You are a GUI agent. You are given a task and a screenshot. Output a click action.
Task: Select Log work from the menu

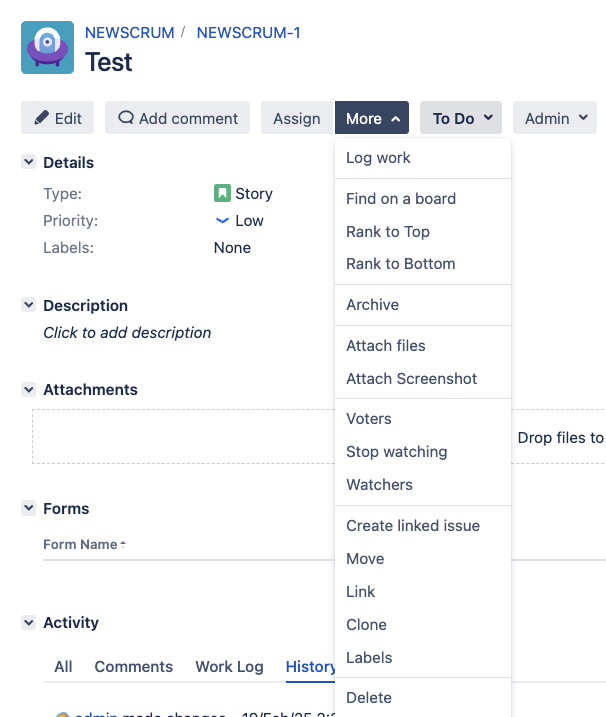click(378, 158)
